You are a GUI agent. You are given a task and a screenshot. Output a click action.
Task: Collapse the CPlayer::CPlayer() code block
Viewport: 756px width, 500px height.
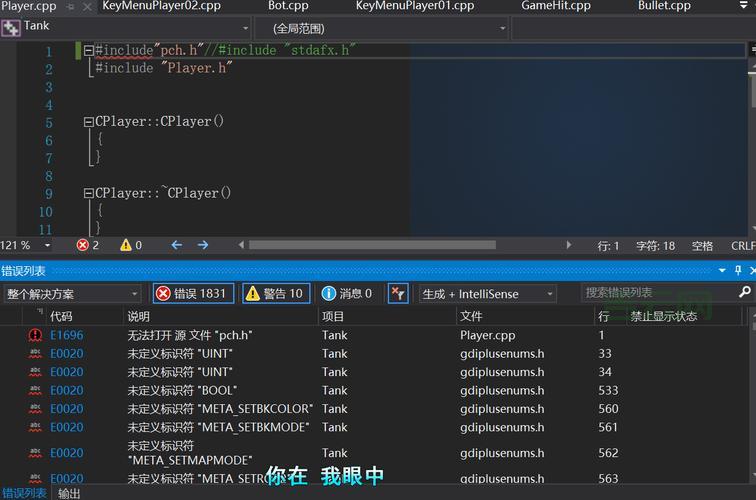coord(88,122)
